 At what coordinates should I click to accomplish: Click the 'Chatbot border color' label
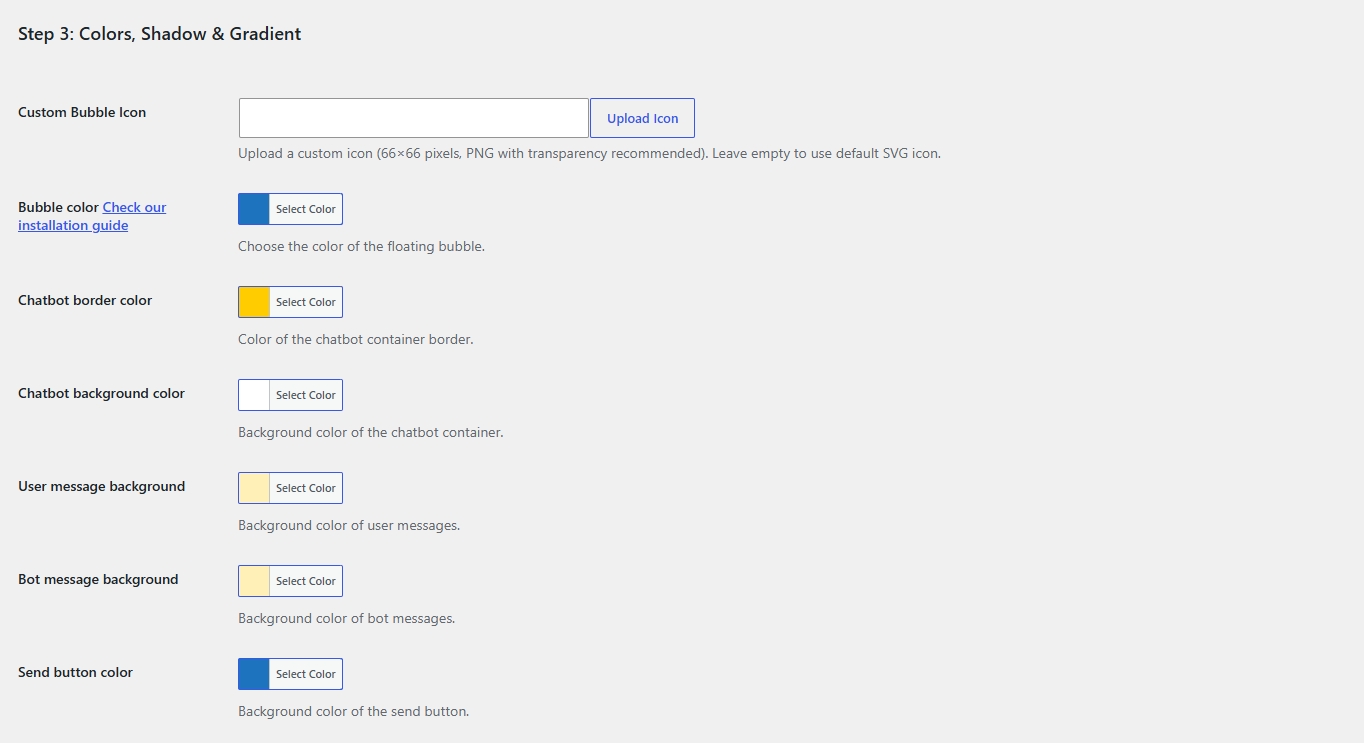pyautogui.click(x=85, y=300)
